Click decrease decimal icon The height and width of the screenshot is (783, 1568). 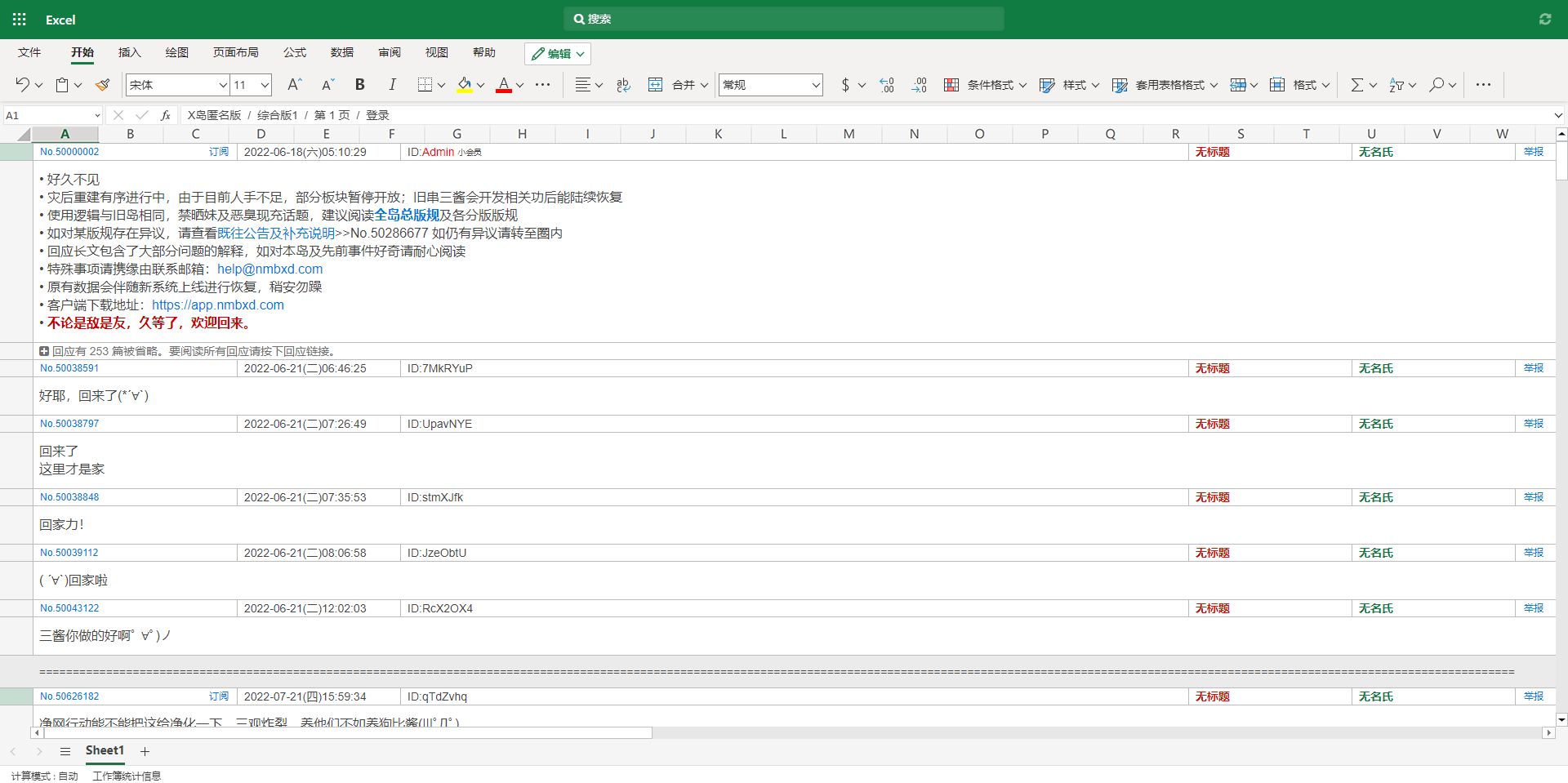[x=920, y=84]
